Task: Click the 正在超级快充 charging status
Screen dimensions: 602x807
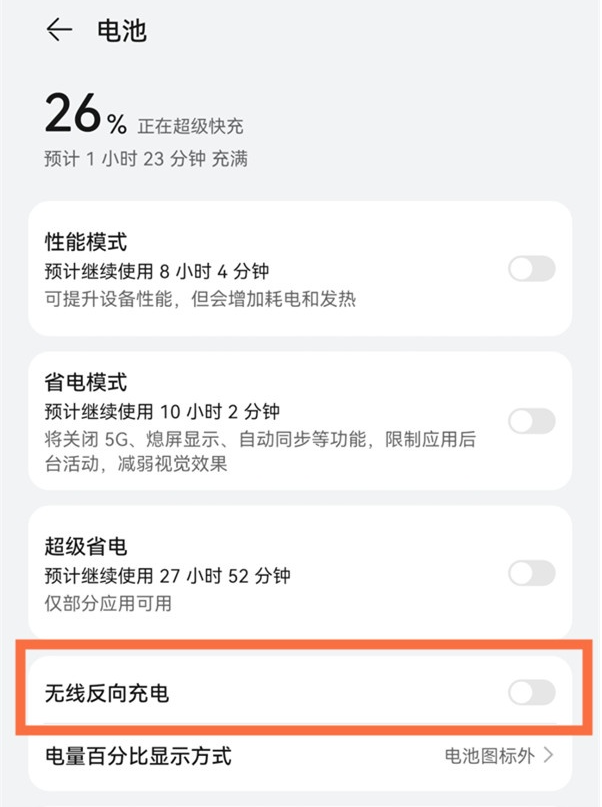Action: (190, 127)
